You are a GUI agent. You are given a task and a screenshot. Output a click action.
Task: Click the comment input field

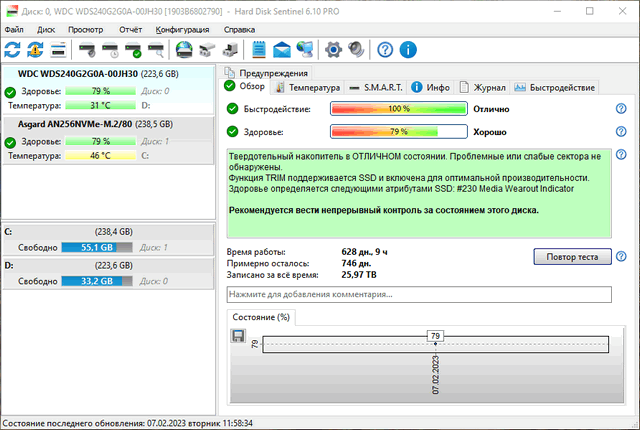click(x=418, y=295)
